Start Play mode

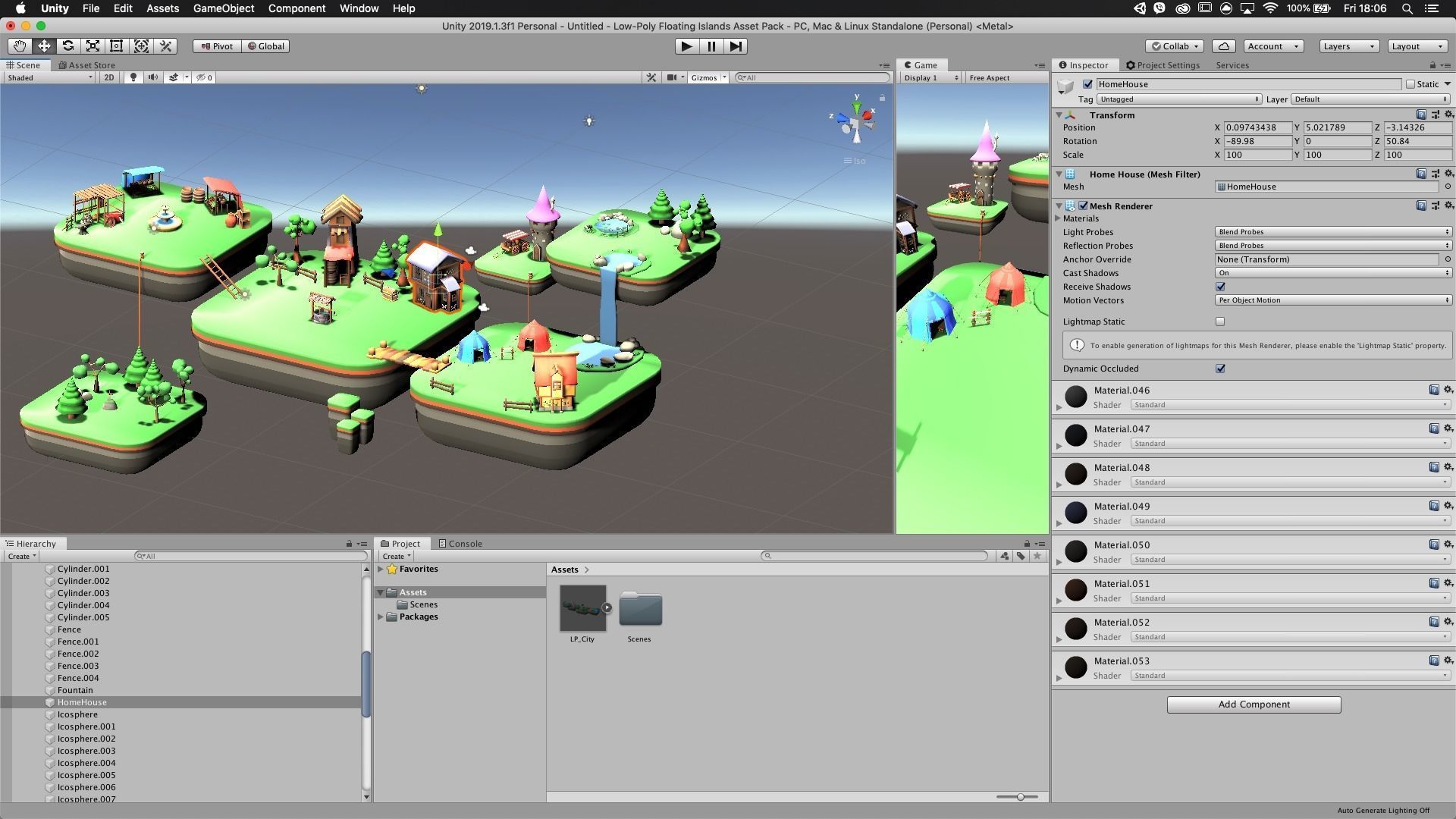click(x=686, y=46)
